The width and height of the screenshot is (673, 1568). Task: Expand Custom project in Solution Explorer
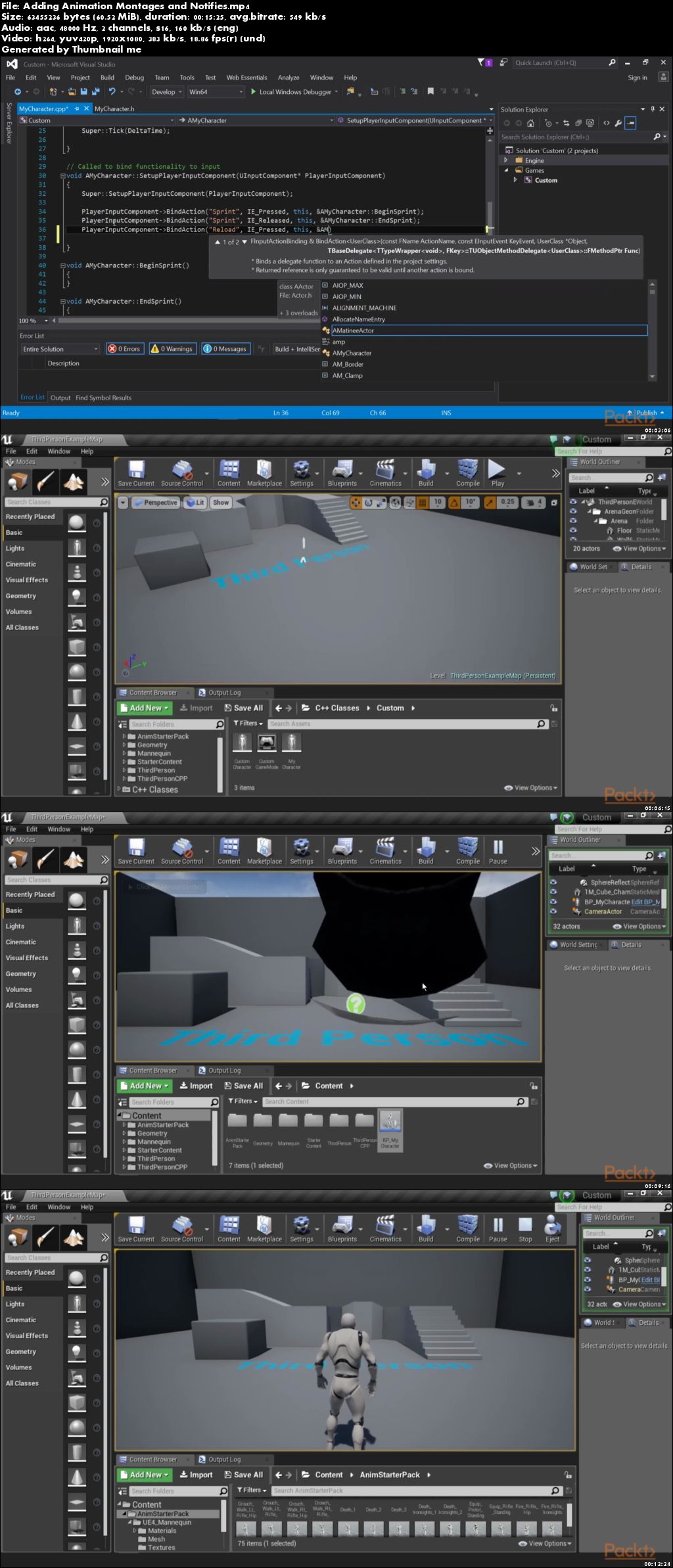pos(515,180)
